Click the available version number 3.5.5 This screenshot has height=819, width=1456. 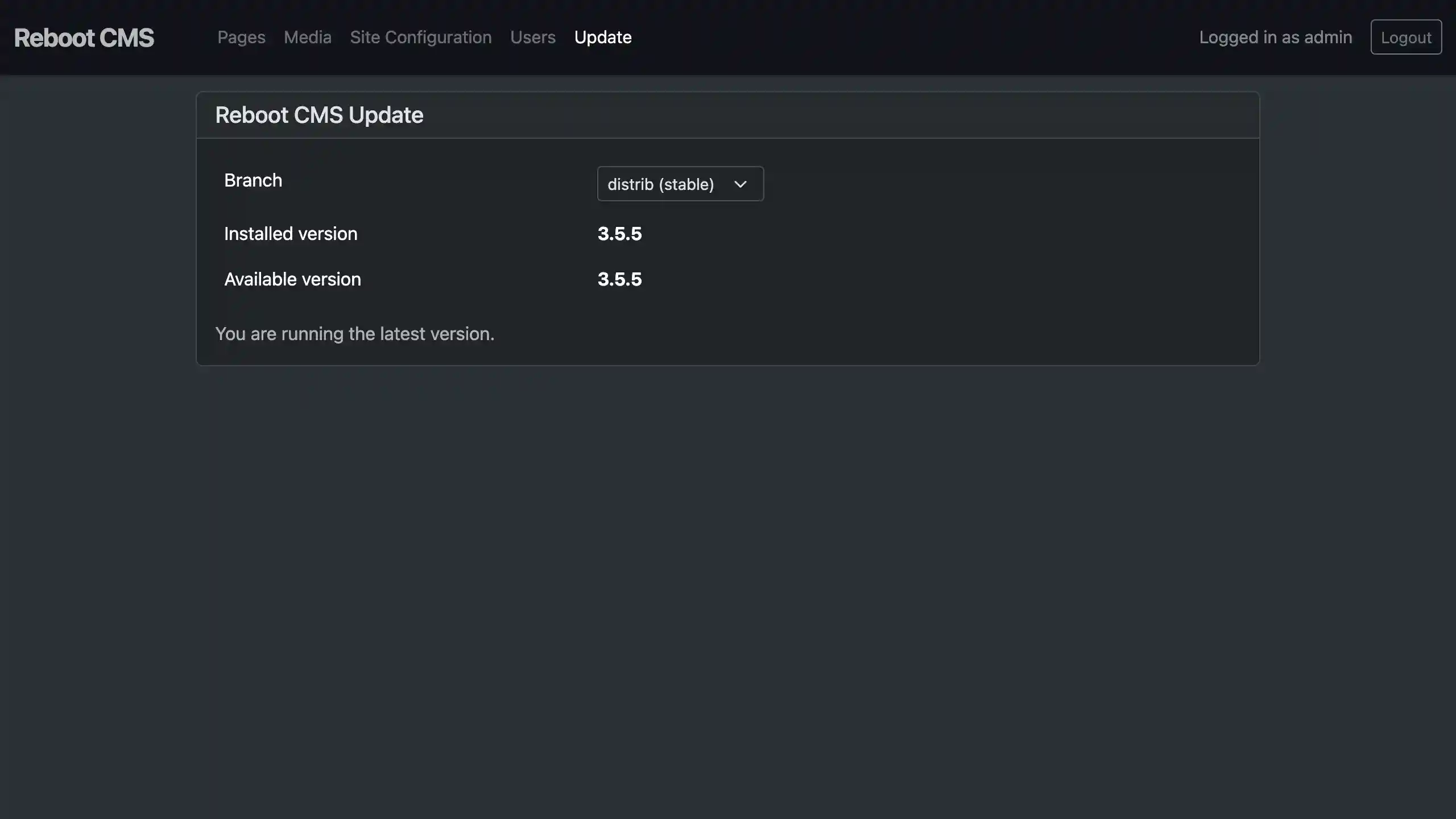(619, 279)
